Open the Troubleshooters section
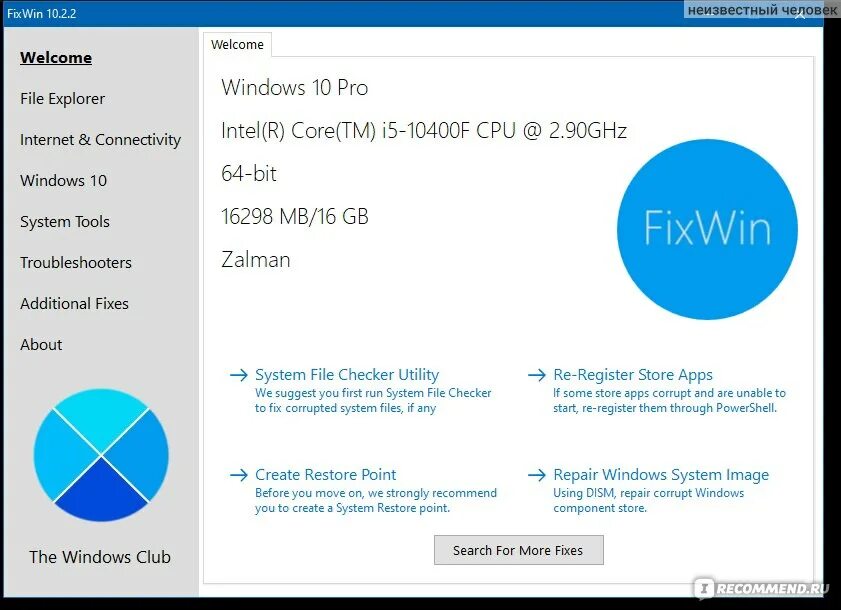Viewport: 841px width, 610px height. pos(76,262)
